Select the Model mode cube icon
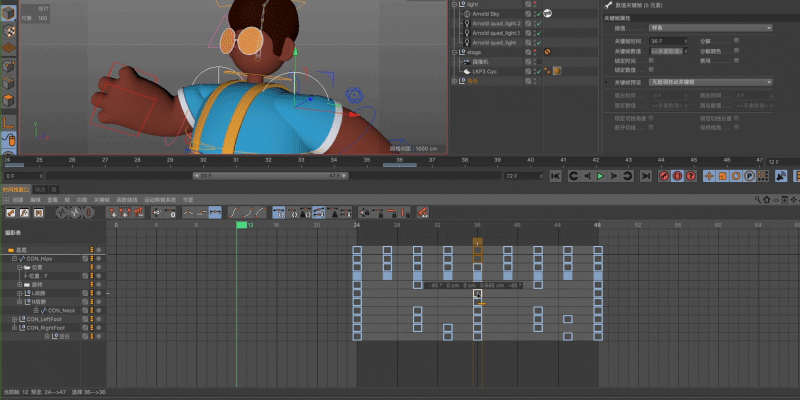 [9, 13]
